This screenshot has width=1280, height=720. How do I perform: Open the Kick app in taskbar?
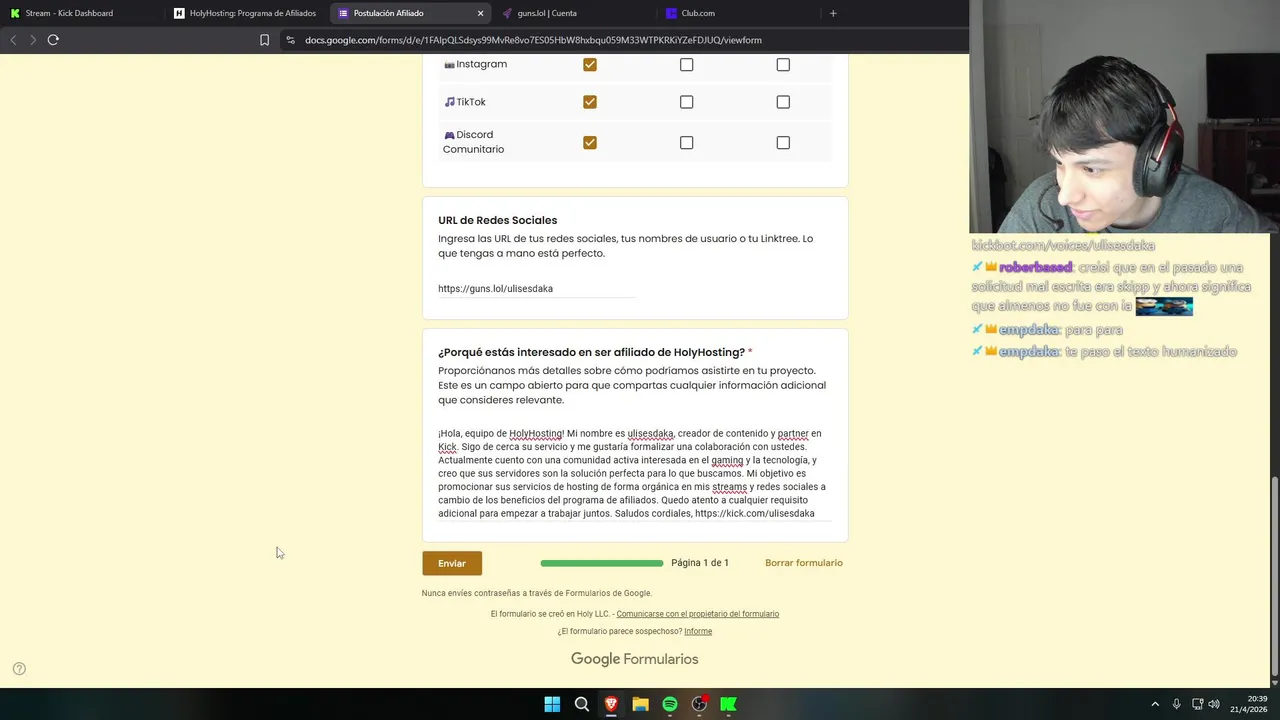click(729, 704)
